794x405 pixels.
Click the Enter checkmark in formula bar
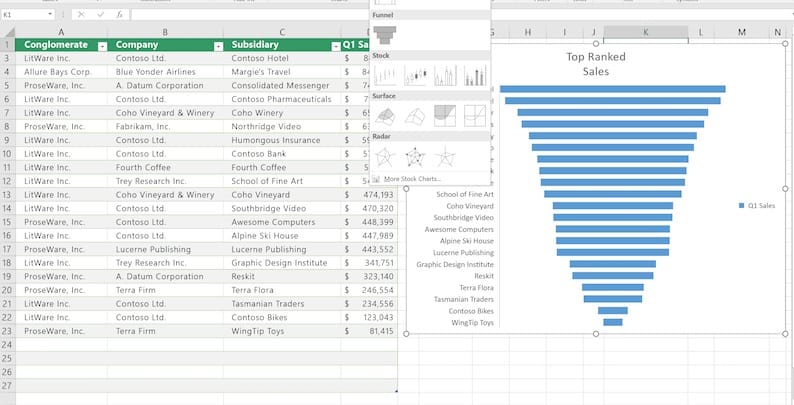pyautogui.click(x=100, y=15)
